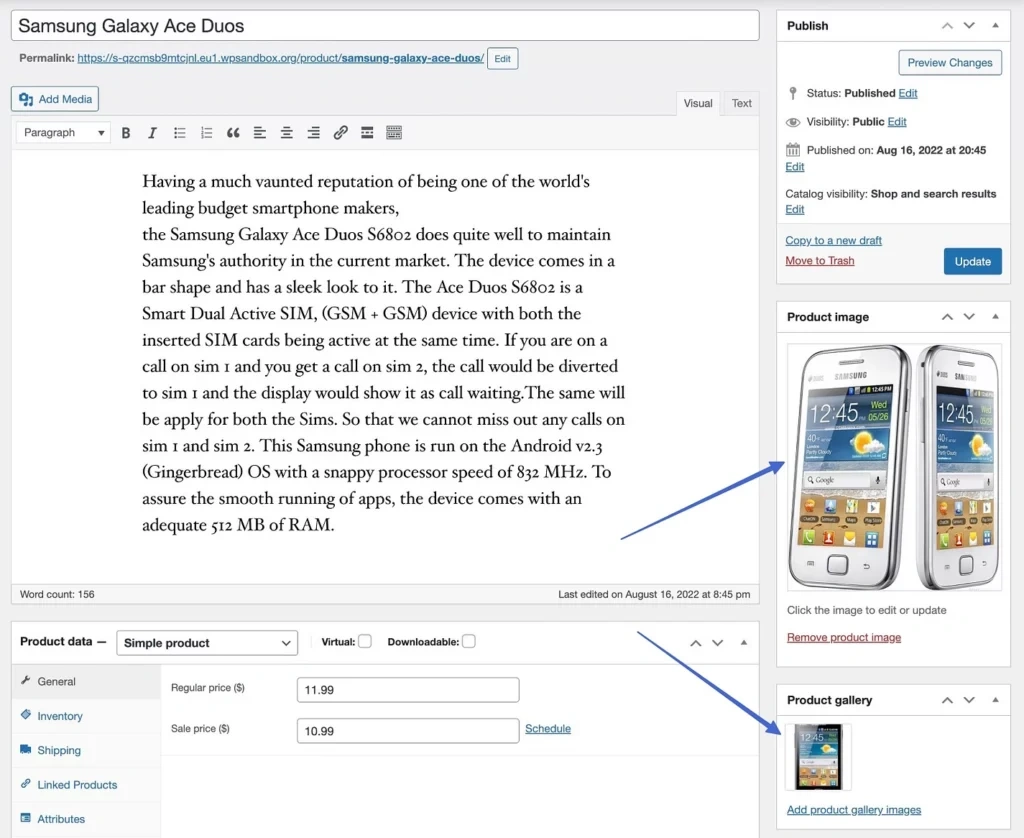
Task: Select the product gallery thumbnail image
Action: [x=819, y=757]
